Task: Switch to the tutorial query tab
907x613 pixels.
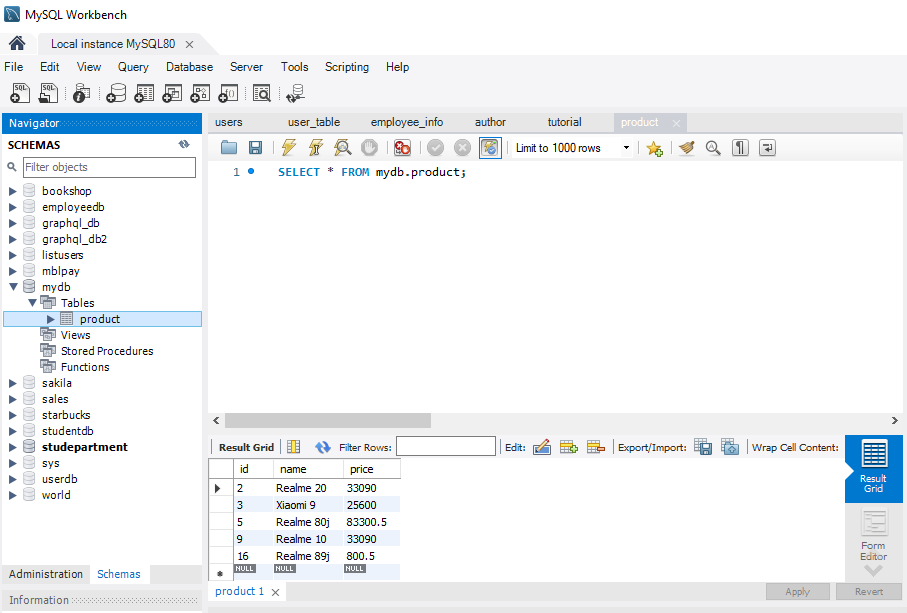Action: click(565, 122)
